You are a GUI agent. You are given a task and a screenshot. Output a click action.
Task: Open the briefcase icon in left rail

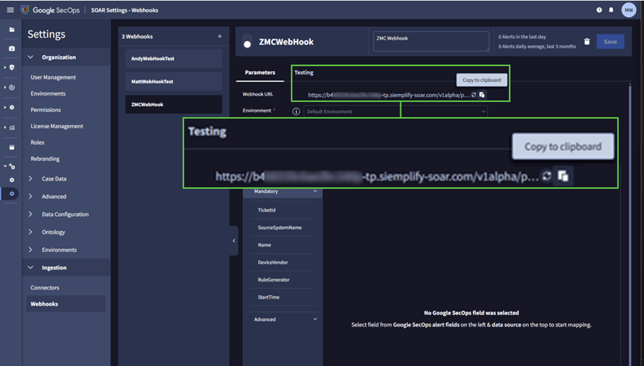12,48
